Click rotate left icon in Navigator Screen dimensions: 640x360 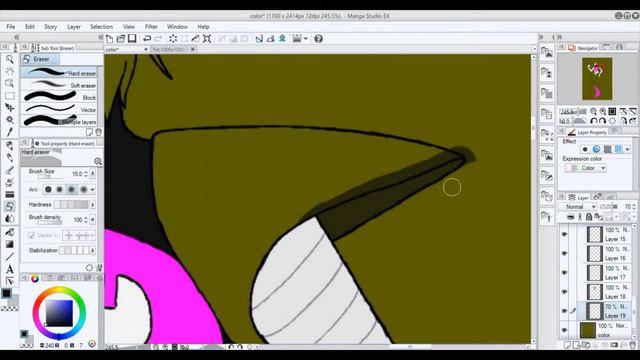point(593,121)
